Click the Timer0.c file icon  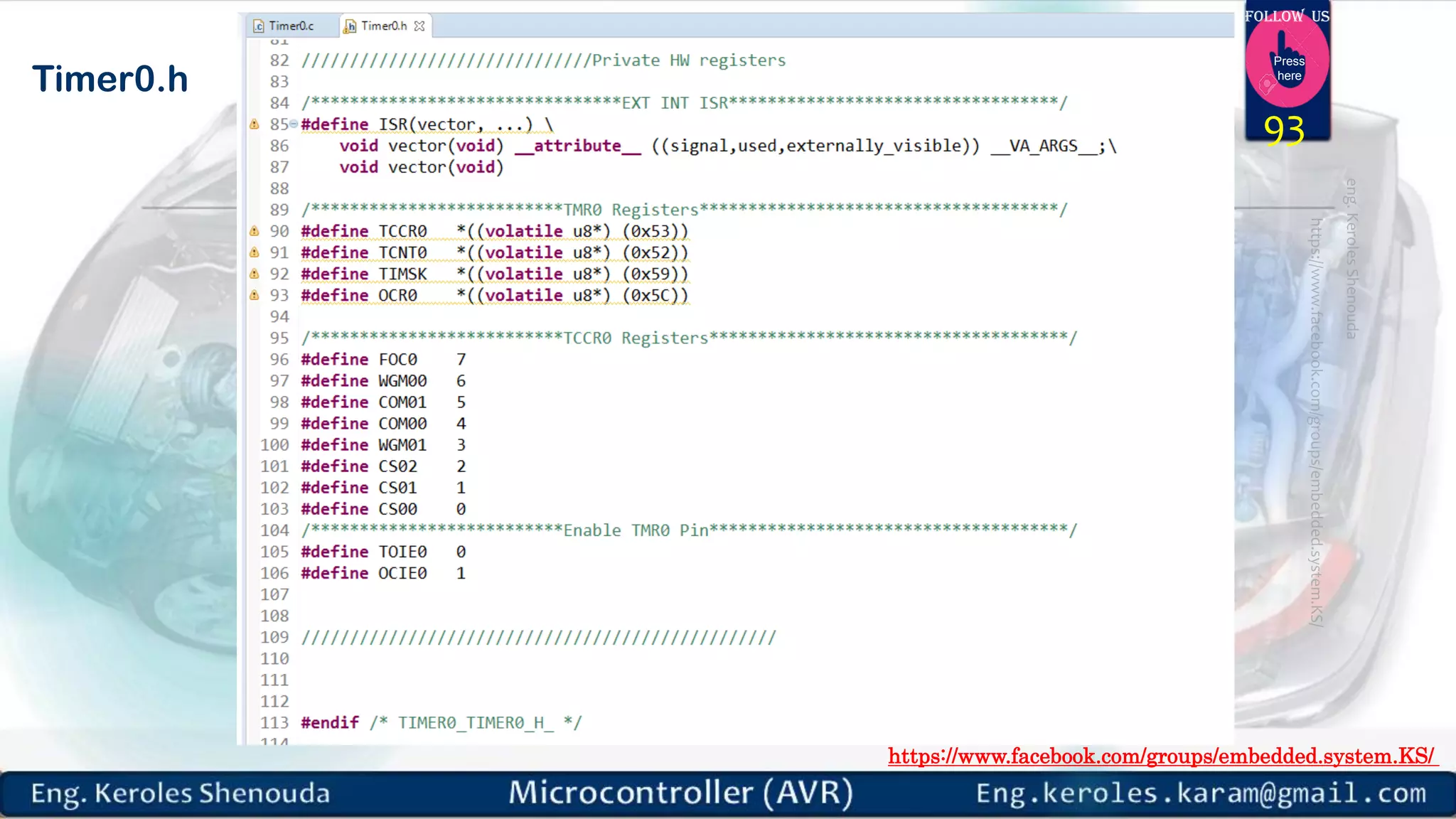259,26
